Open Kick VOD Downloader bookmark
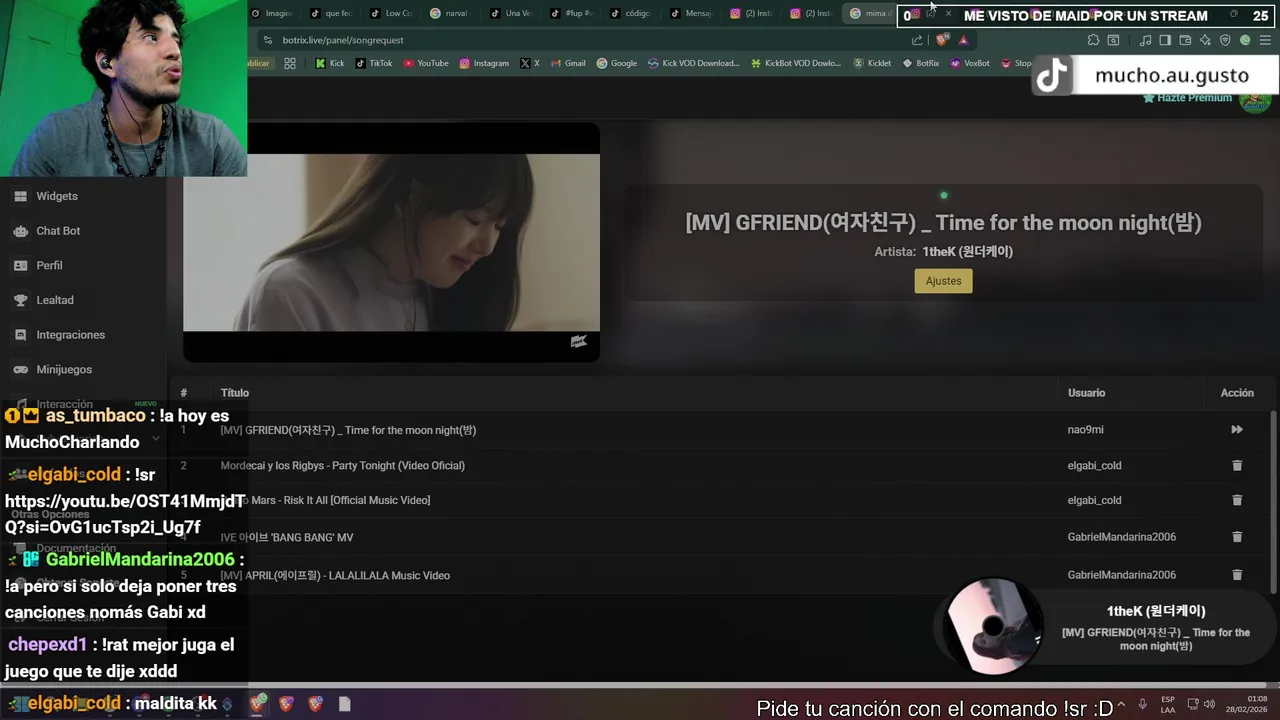The width and height of the screenshot is (1280, 720). 694,63
